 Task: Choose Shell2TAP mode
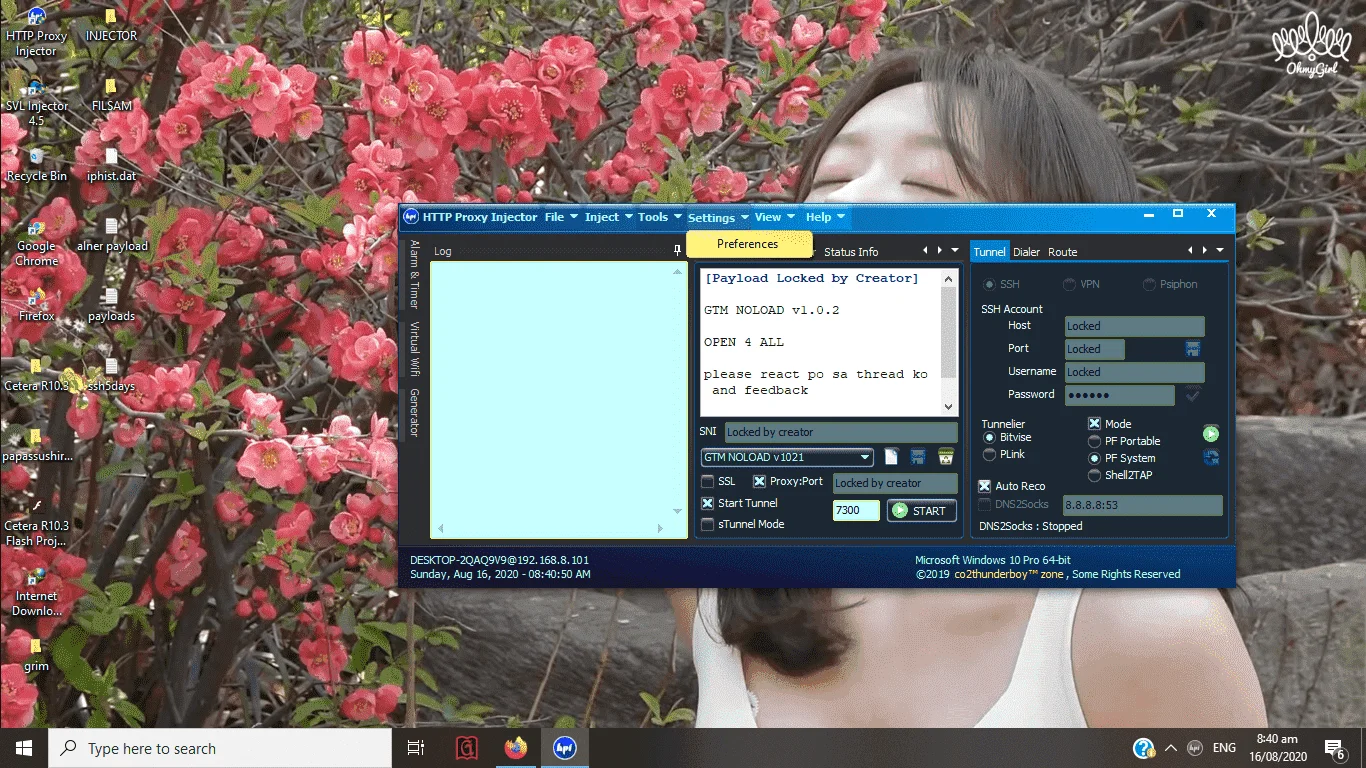pos(1094,475)
